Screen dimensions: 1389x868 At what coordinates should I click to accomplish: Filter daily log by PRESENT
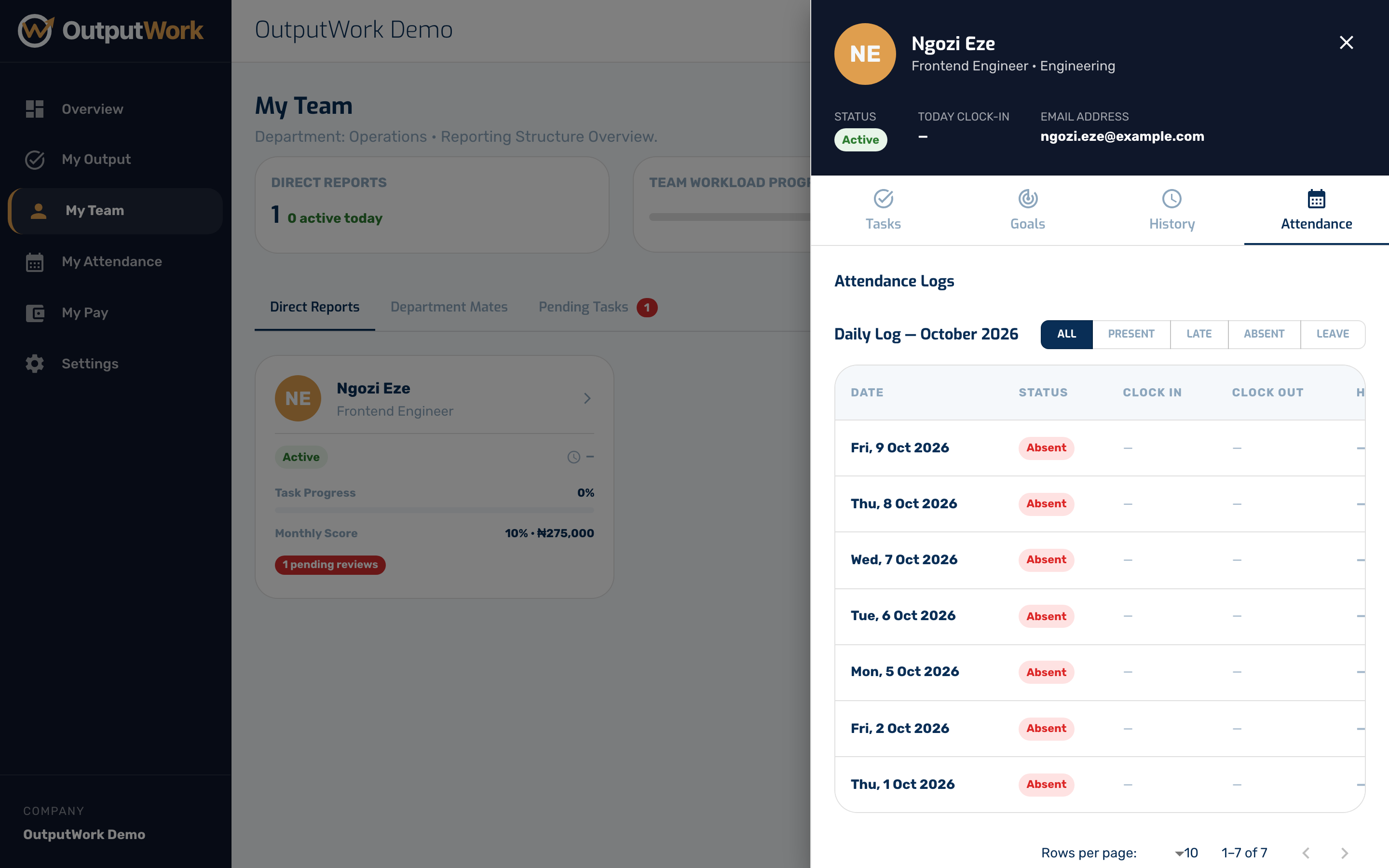point(1130,334)
